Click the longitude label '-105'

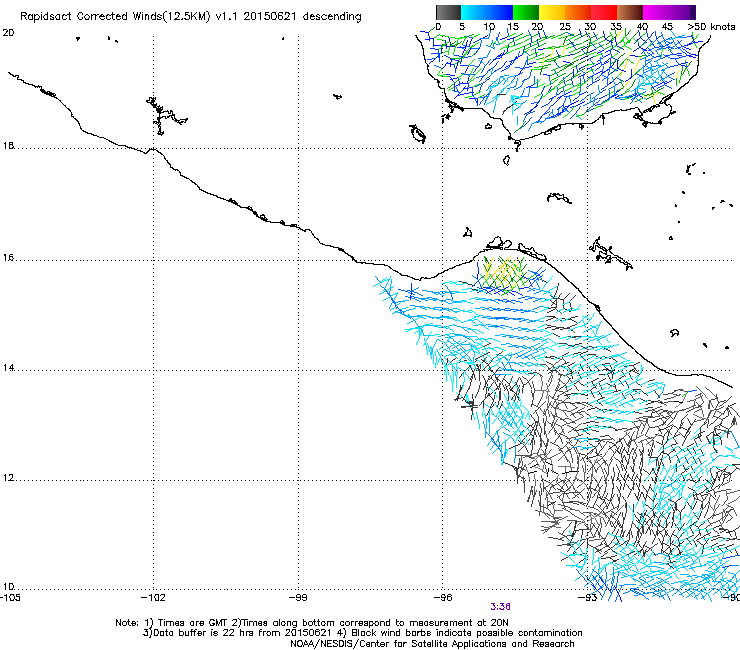coord(10,598)
